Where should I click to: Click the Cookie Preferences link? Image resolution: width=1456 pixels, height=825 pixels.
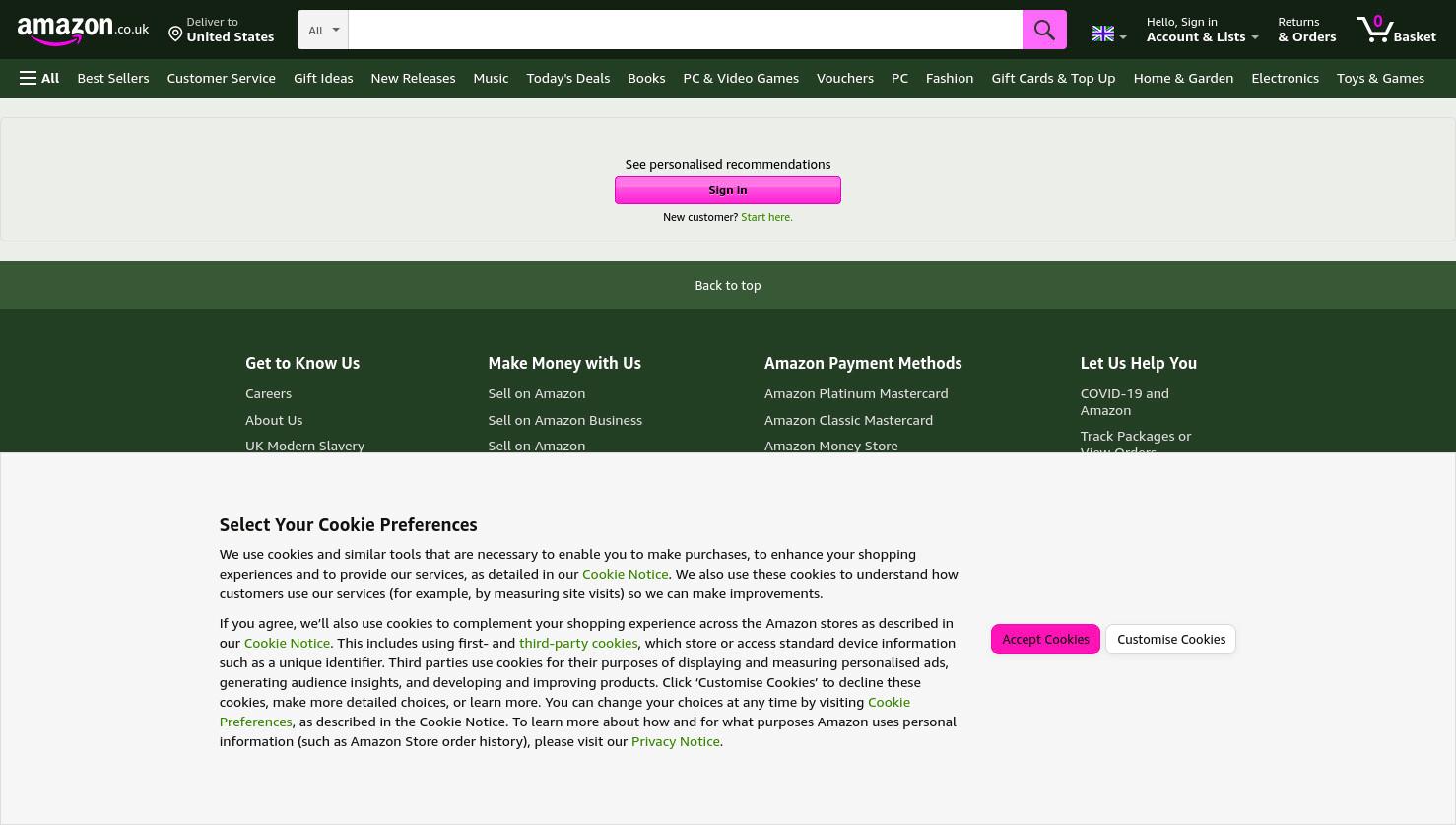[x=564, y=712]
